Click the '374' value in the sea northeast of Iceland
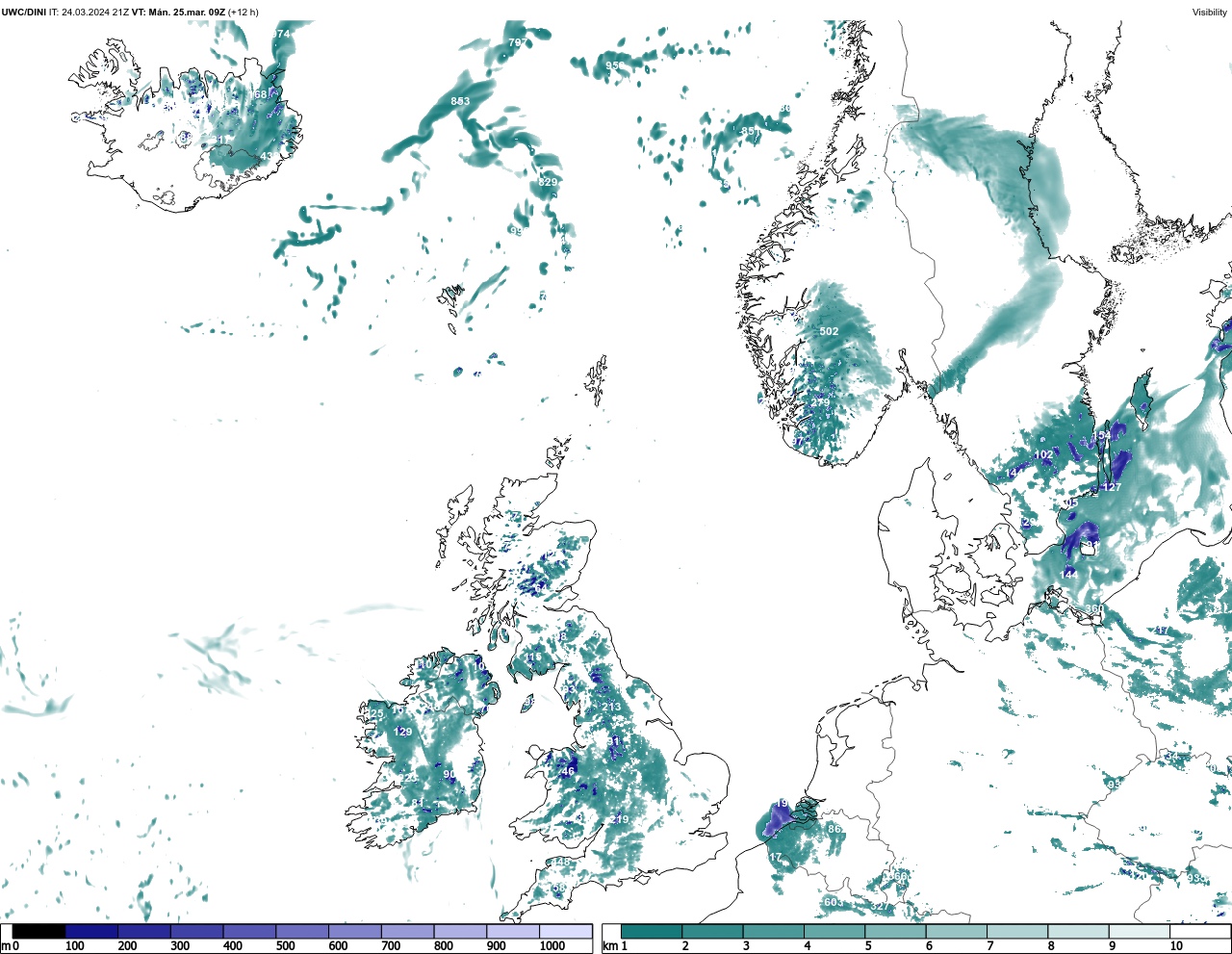The height and width of the screenshot is (954, 1232). tap(280, 34)
